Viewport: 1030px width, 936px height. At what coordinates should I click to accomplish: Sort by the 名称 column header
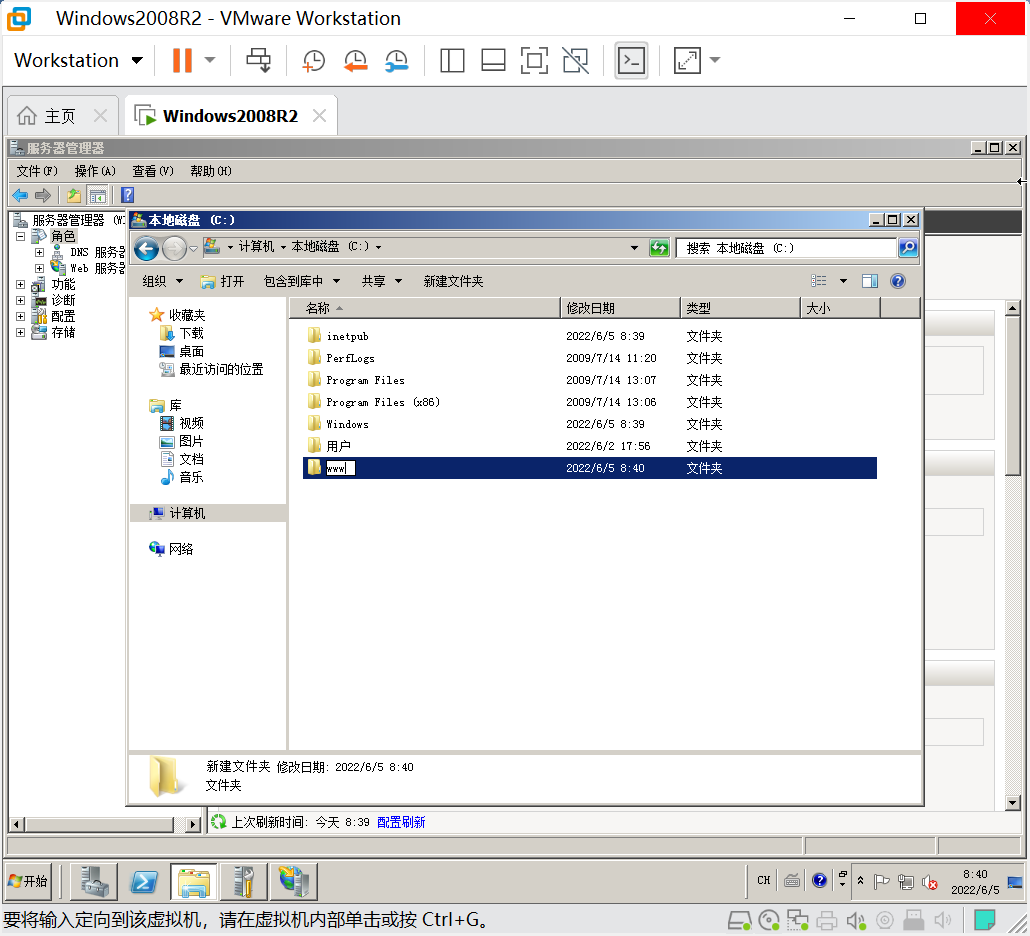[x=424, y=308]
